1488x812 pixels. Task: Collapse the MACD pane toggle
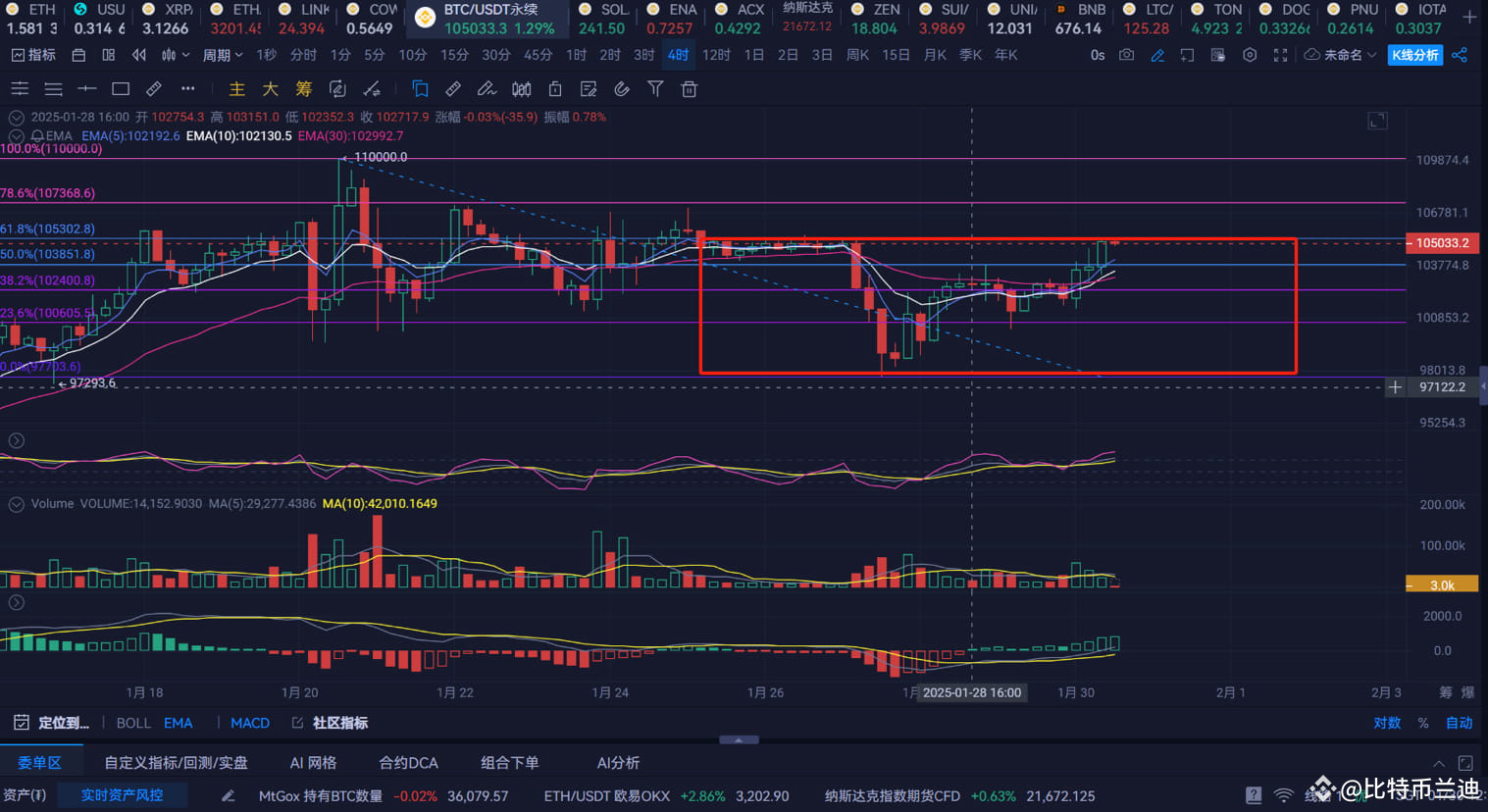click(x=17, y=602)
